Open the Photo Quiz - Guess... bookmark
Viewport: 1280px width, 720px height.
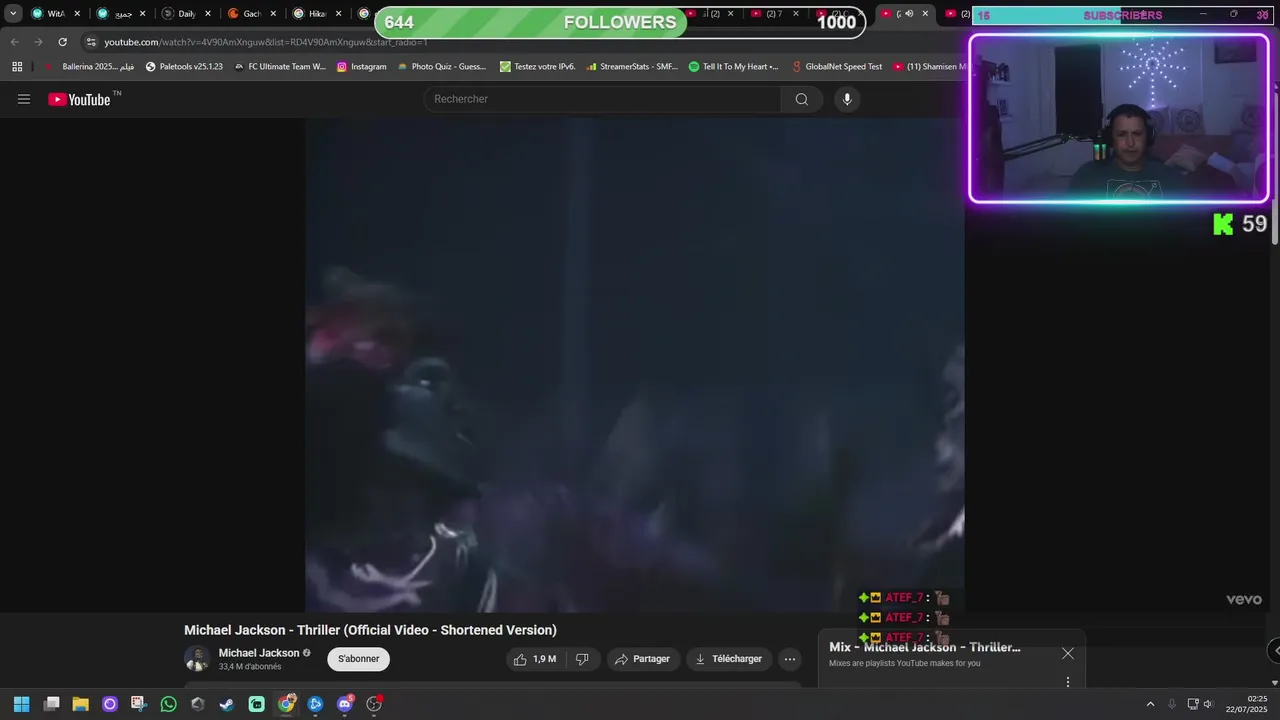[x=441, y=67]
